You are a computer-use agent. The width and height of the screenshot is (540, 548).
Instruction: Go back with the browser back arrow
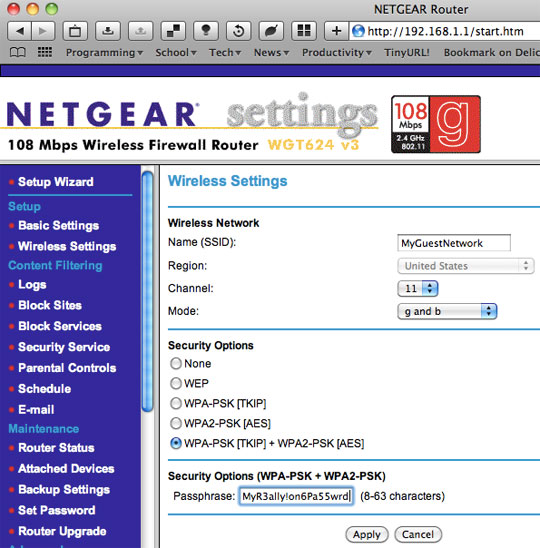20,31
